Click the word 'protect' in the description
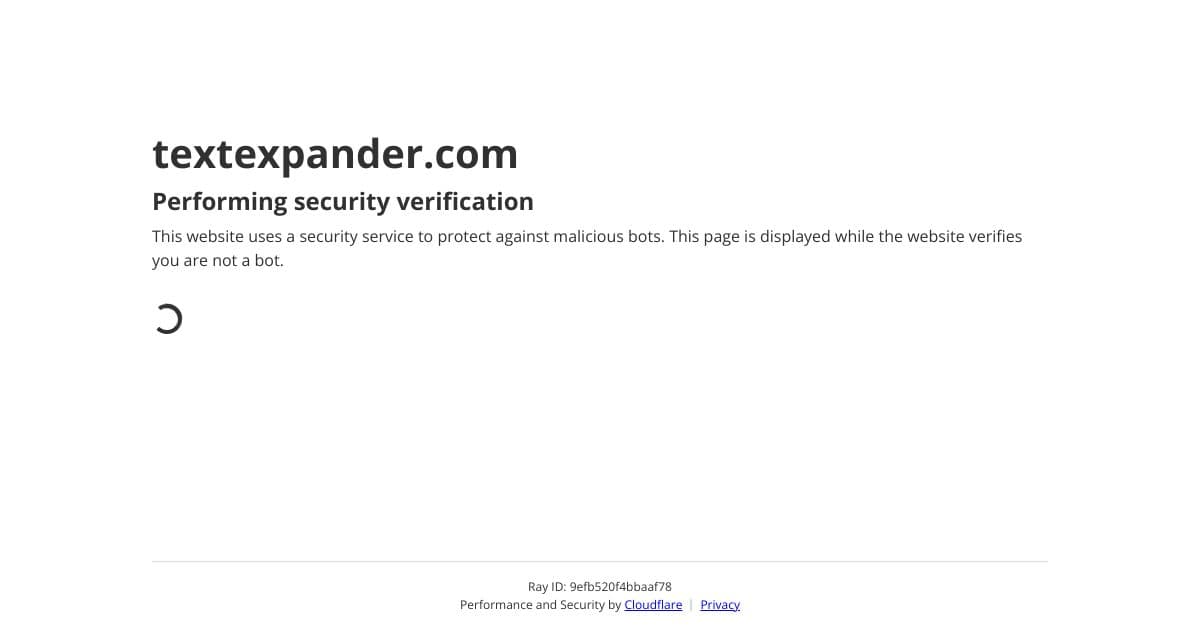The width and height of the screenshot is (1200, 630). coord(467,237)
